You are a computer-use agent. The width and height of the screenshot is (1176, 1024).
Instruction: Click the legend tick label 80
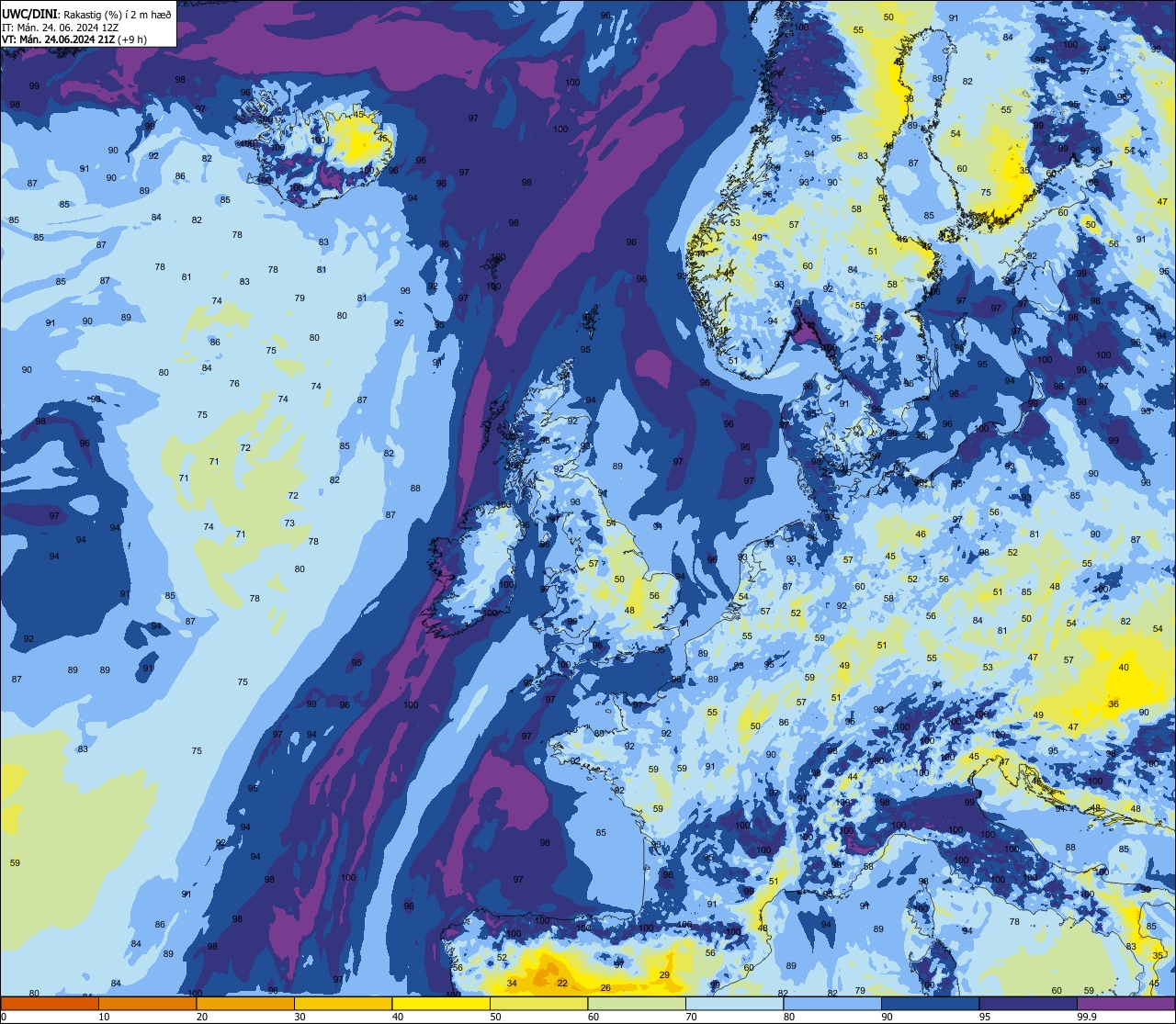tap(789, 1017)
